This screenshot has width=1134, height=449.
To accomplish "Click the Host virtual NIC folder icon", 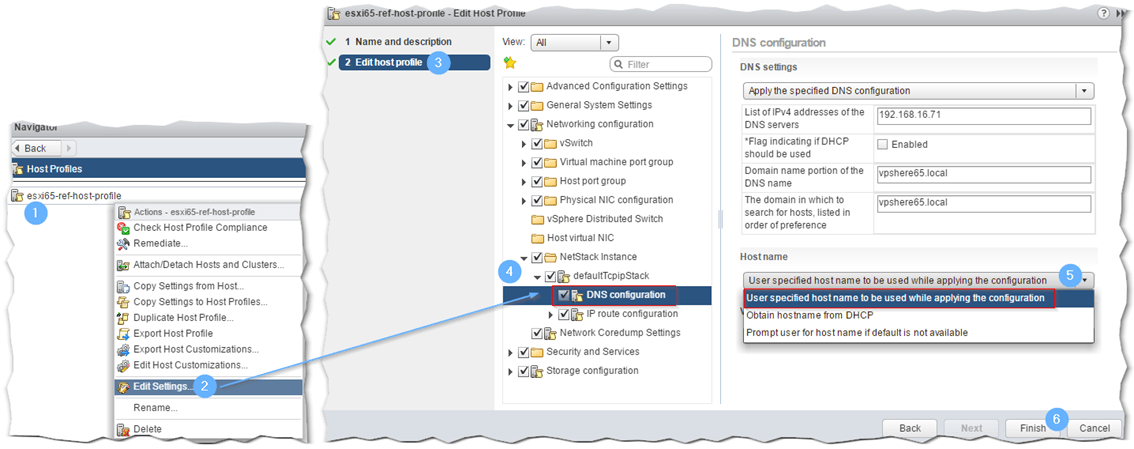I will point(537,238).
